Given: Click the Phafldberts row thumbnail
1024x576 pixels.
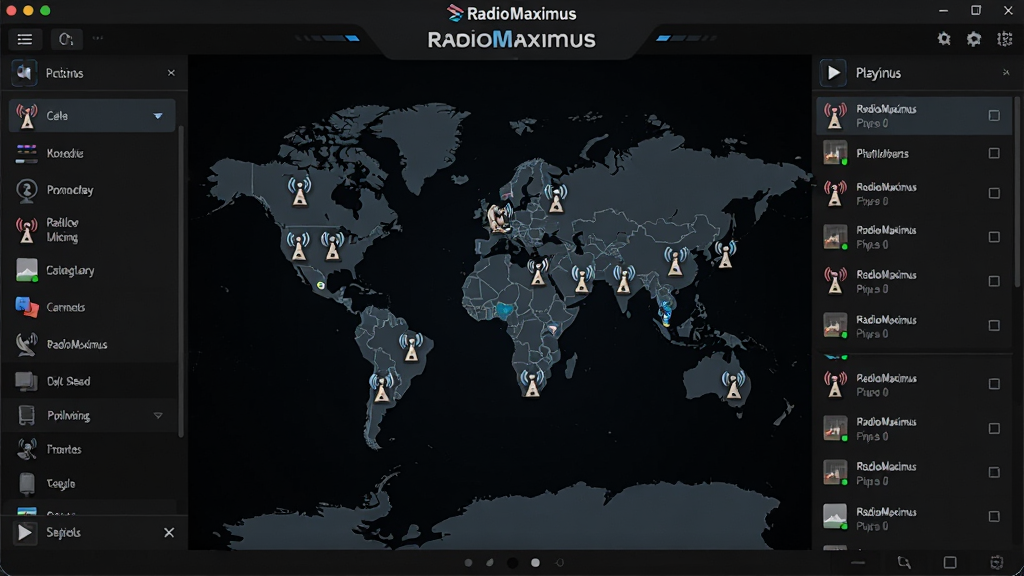Looking at the screenshot, I should (x=835, y=153).
